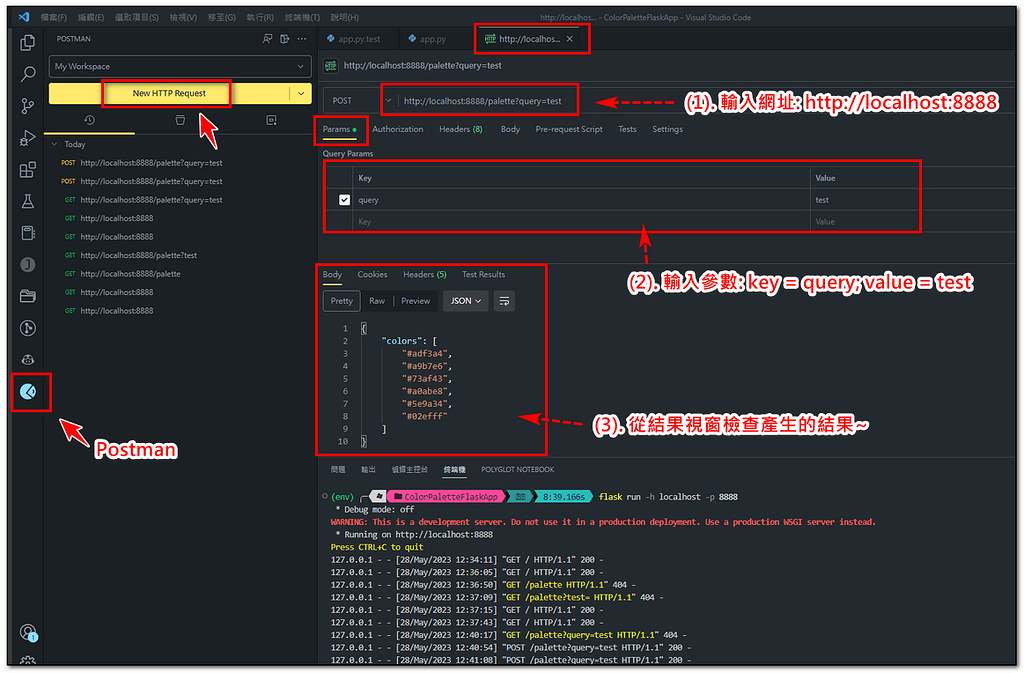Clear Postman history with the trash icon

(x=180, y=119)
